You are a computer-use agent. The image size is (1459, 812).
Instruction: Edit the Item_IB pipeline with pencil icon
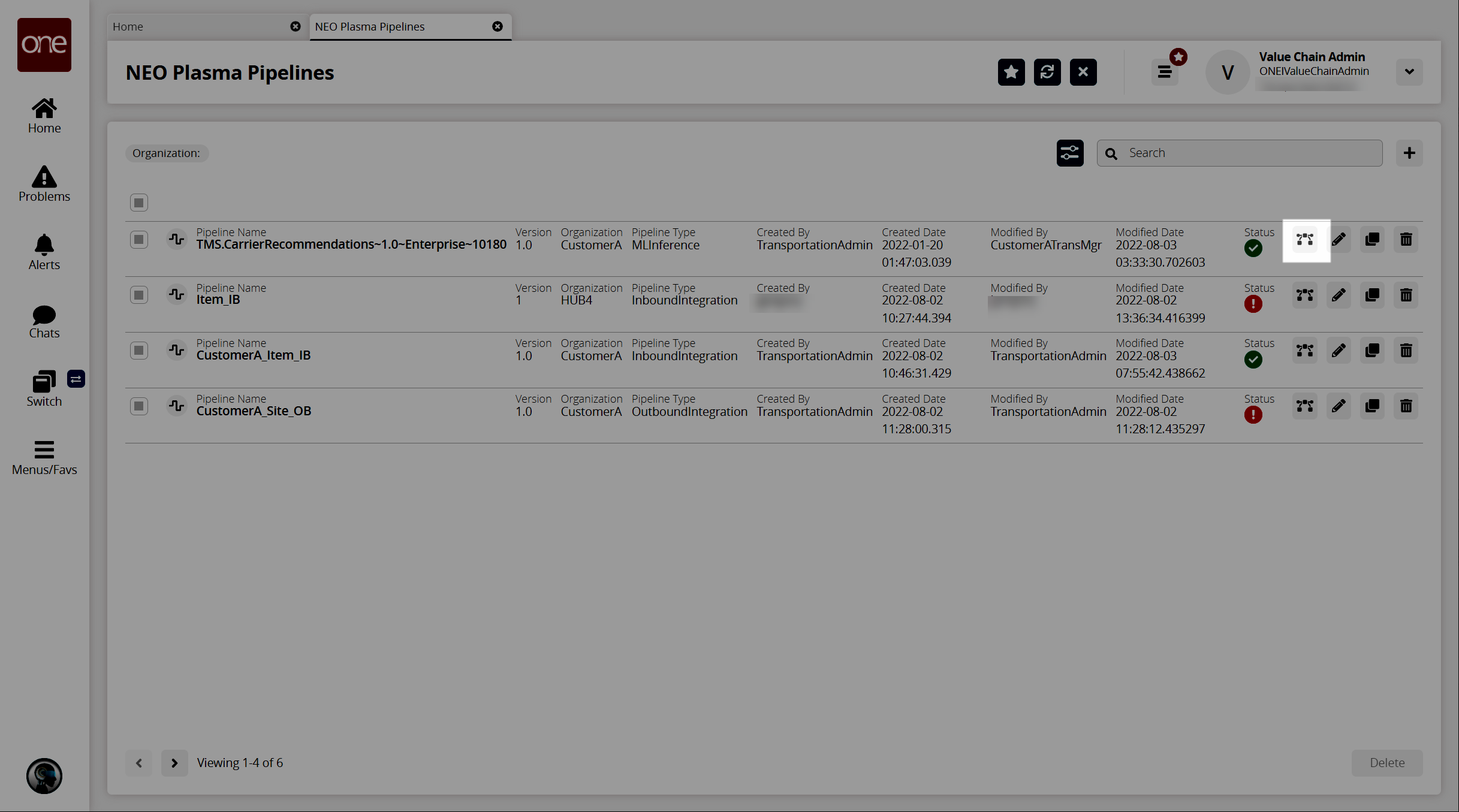click(x=1339, y=295)
